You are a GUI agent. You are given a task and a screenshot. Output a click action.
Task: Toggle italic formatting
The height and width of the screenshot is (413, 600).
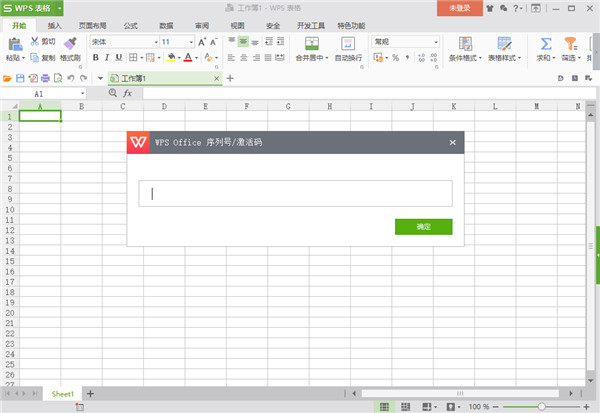(x=107, y=58)
